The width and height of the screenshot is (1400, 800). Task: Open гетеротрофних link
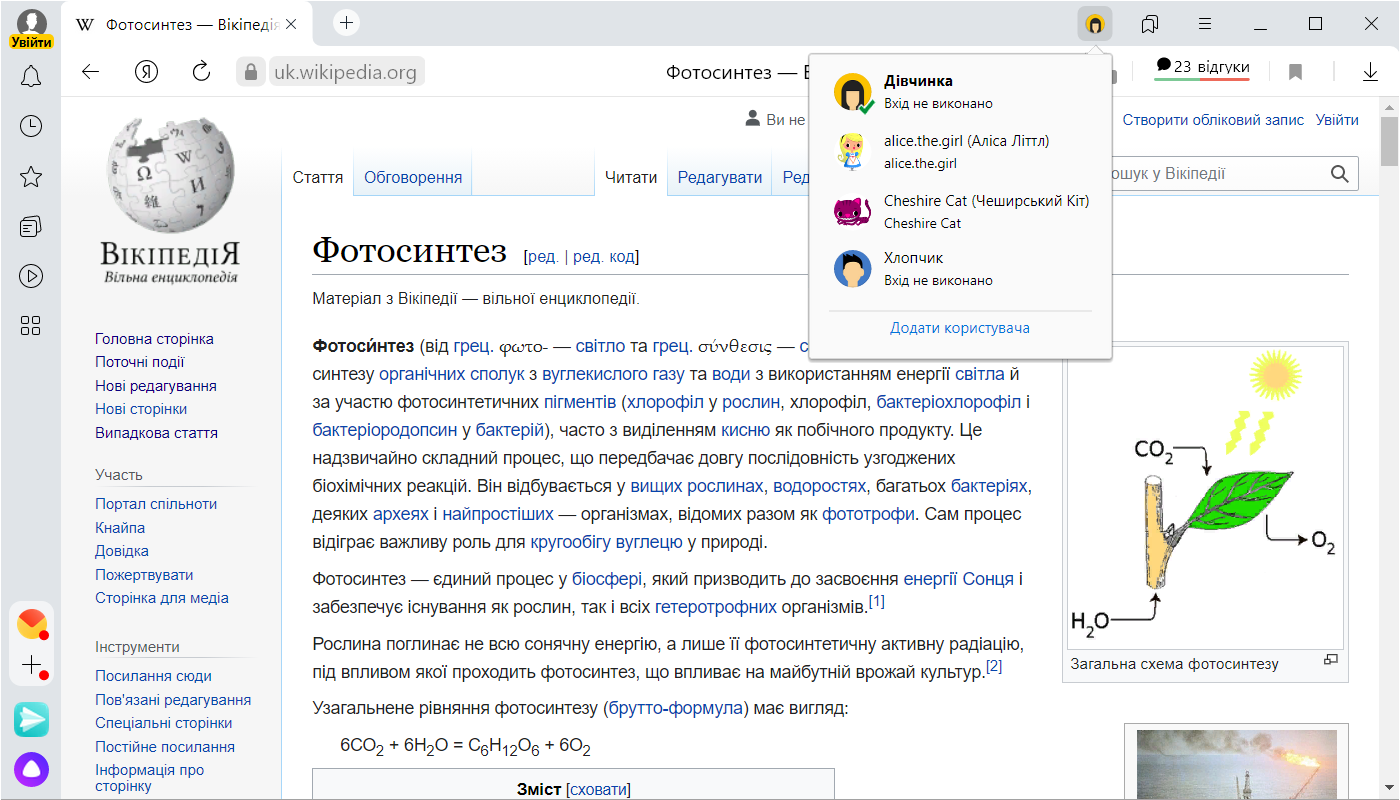coord(716,607)
